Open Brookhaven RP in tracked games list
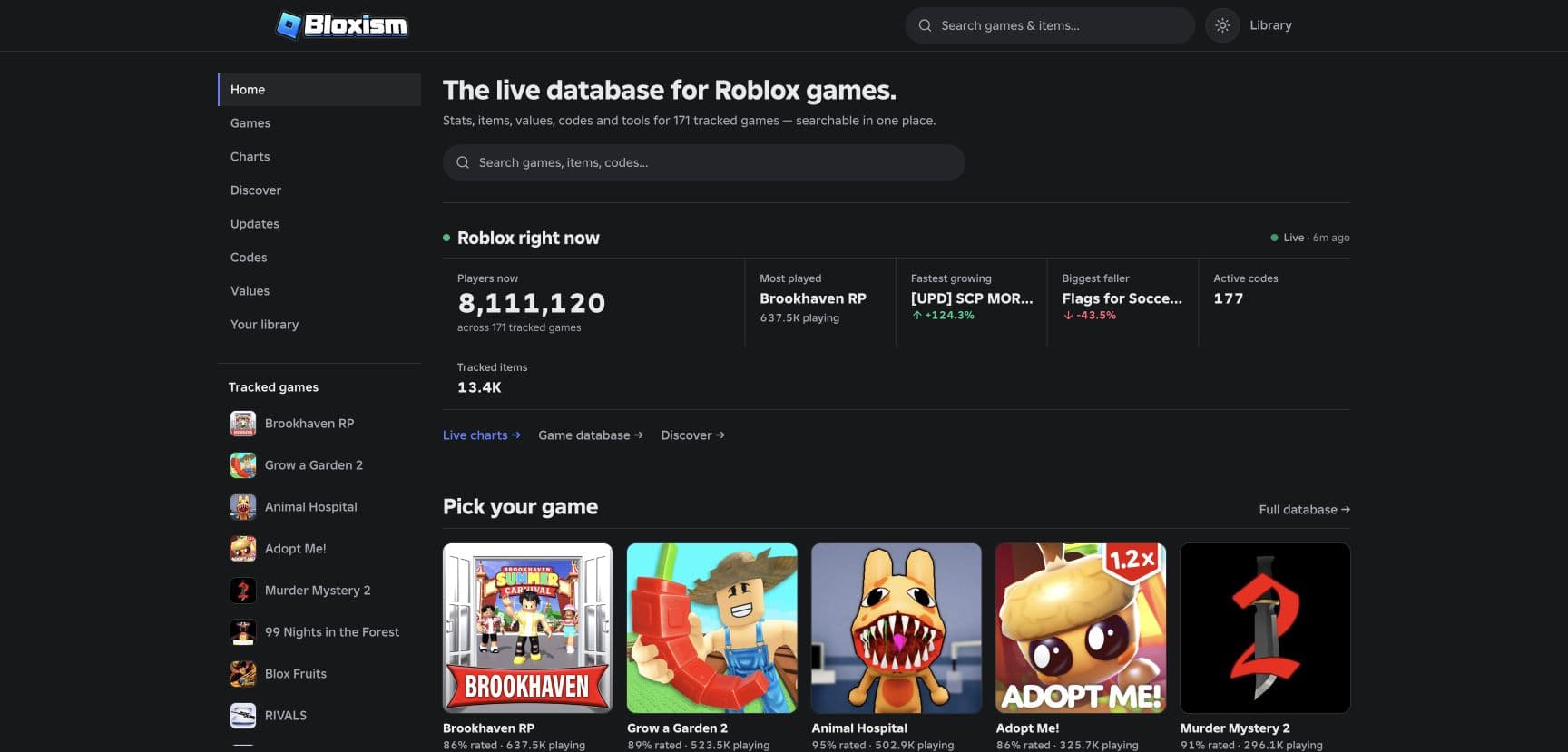 click(x=309, y=424)
